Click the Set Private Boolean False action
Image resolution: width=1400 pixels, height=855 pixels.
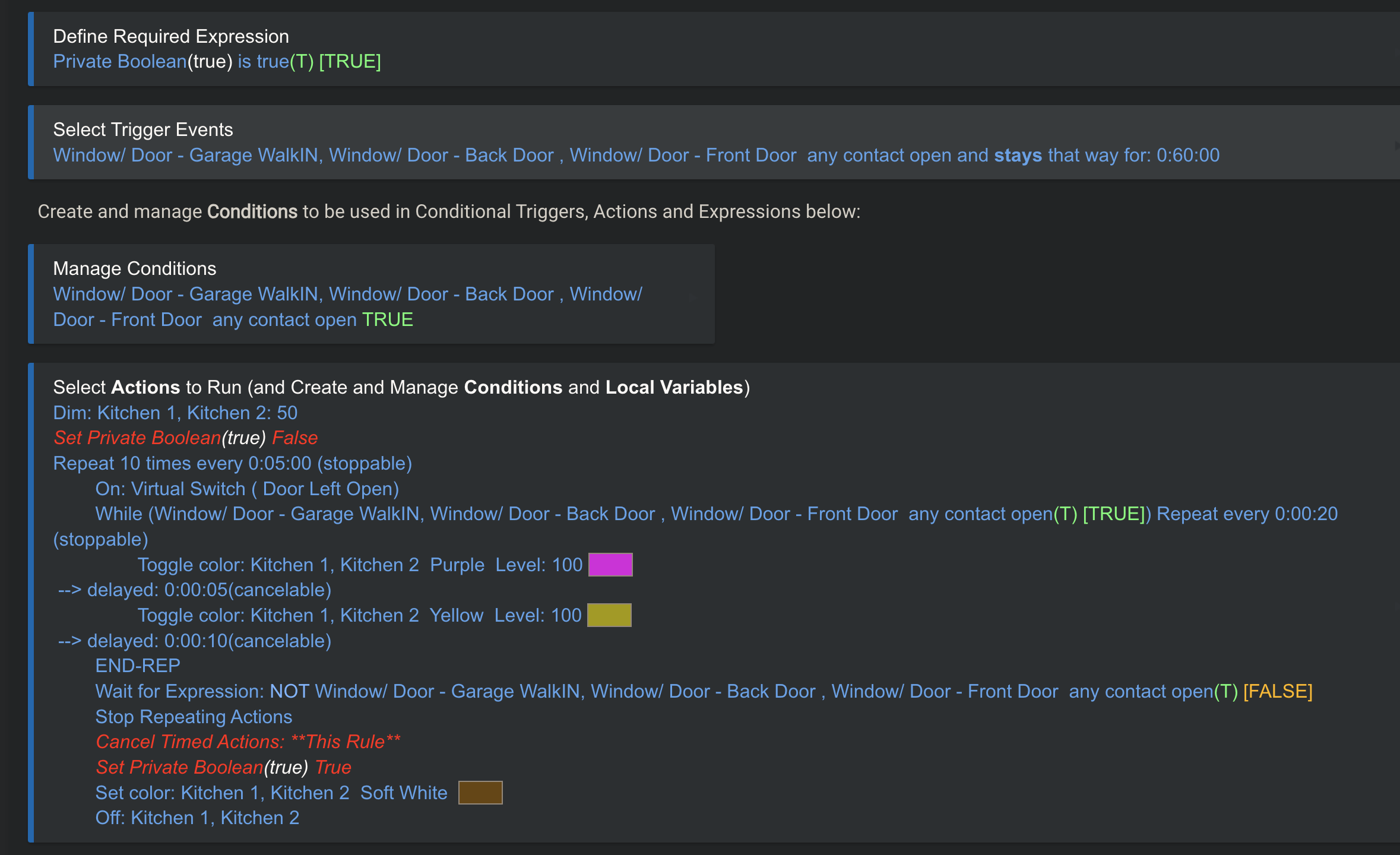[x=185, y=438]
